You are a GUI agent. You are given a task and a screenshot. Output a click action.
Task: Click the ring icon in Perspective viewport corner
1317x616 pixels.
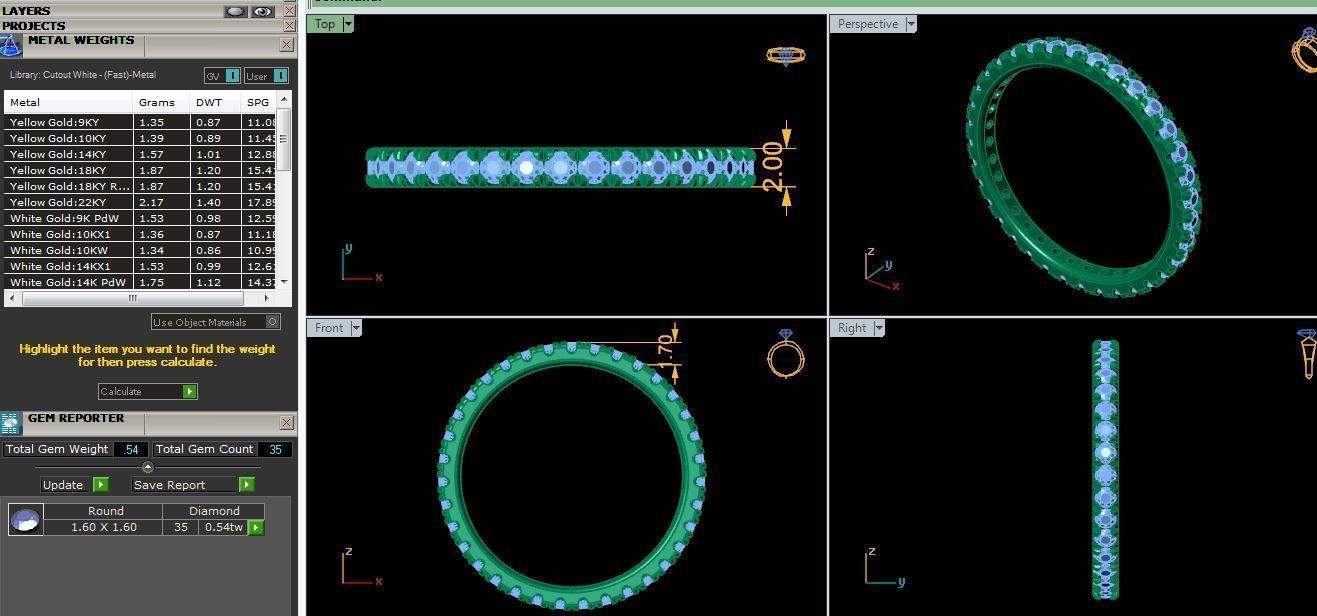click(1304, 50)
